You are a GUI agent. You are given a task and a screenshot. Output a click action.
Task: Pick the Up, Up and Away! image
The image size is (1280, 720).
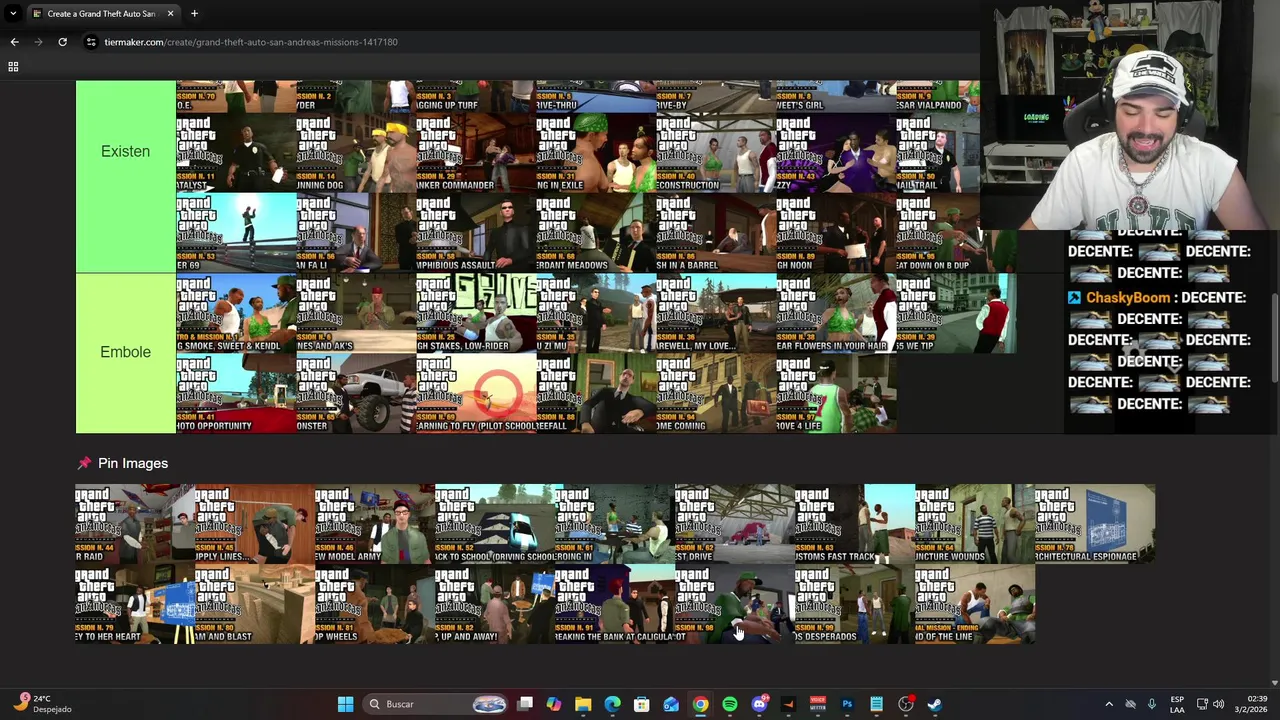[x=495, y=604]
